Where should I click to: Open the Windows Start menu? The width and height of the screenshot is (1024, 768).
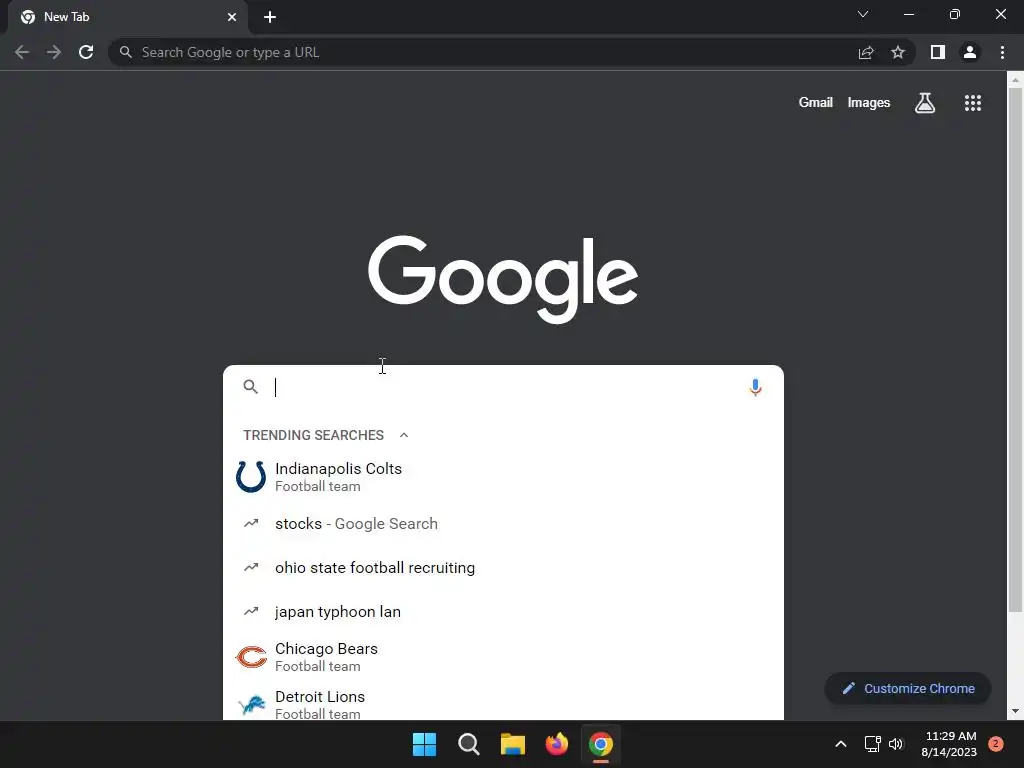click(424, 744)
